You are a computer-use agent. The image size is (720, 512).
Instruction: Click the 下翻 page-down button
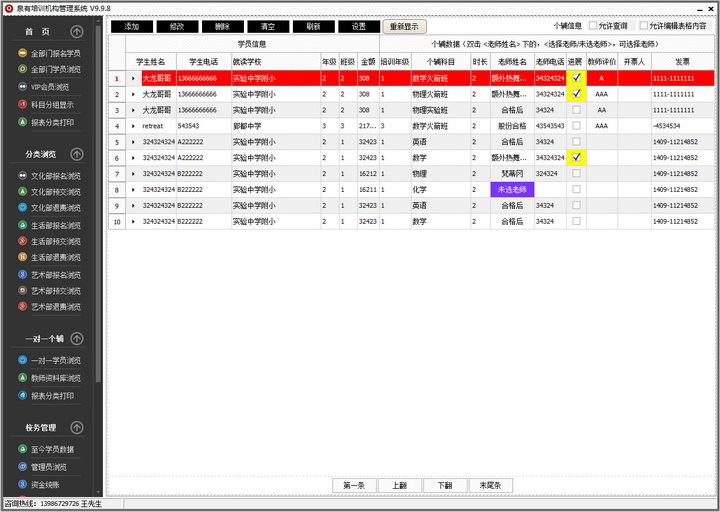click(445, 485)
